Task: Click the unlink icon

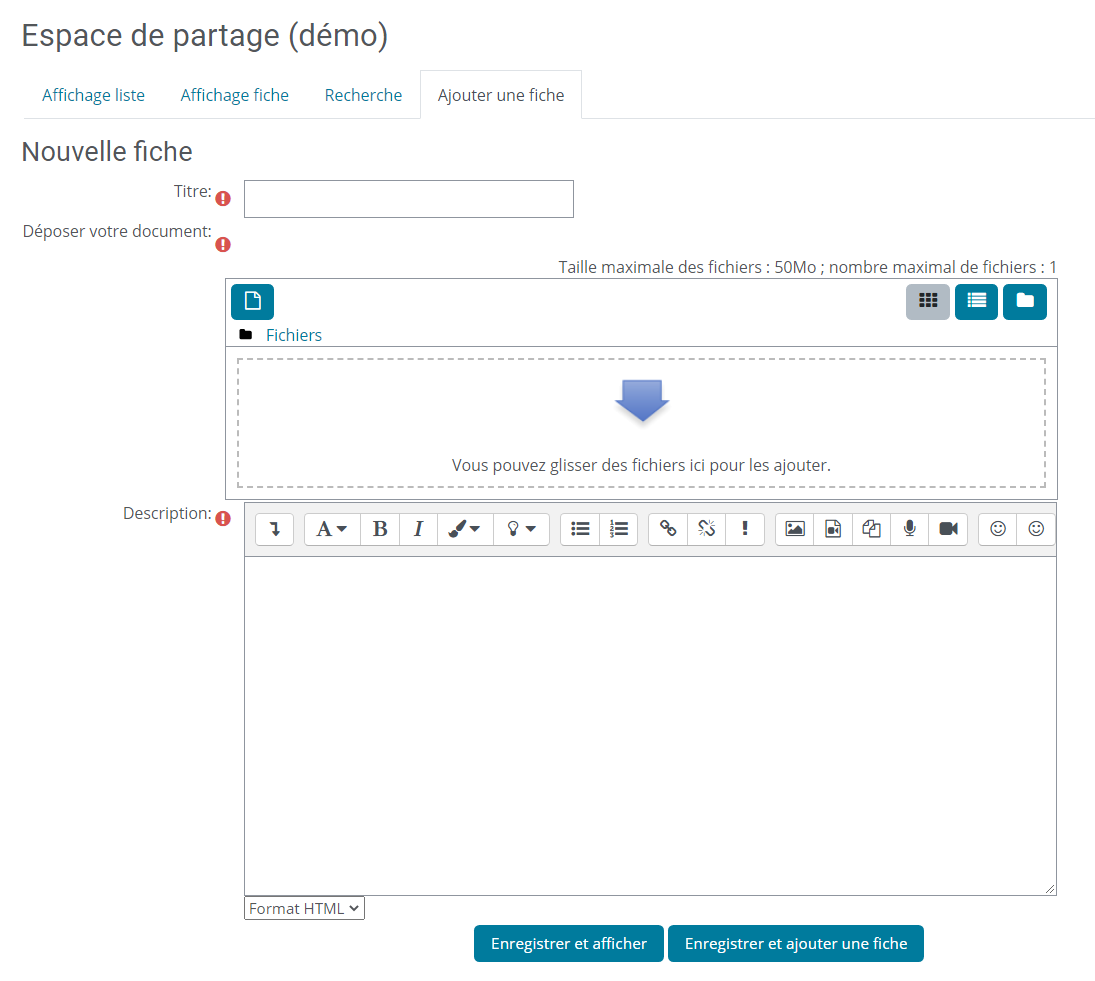Action: tap(706, 529)
